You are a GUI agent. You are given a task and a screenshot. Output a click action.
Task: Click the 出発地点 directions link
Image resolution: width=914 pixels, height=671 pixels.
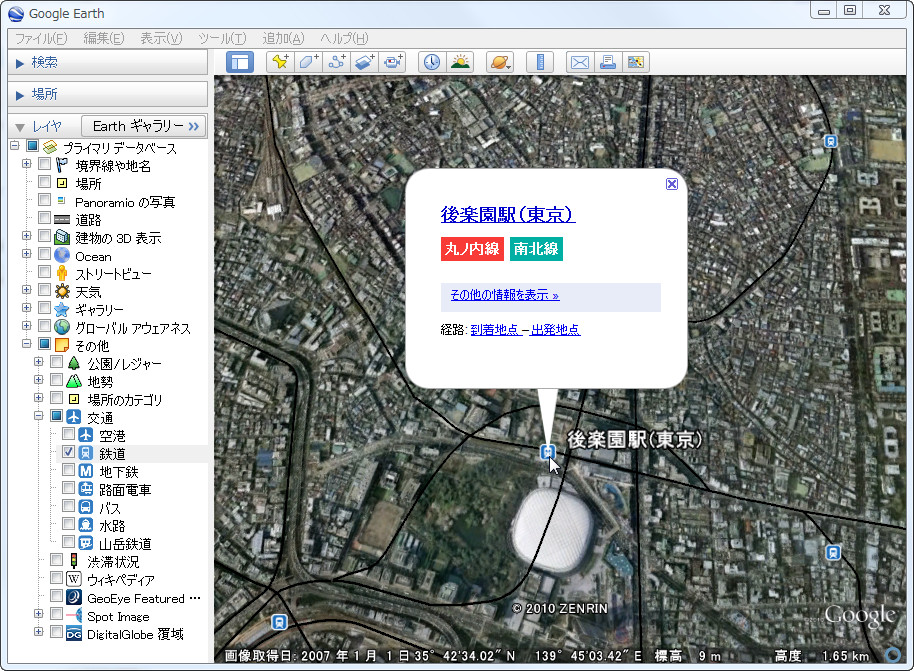[556, 330]
